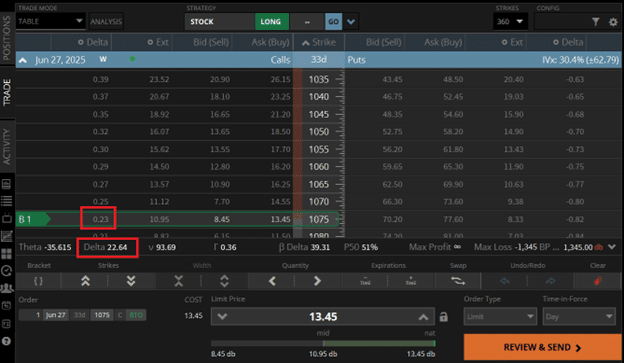The image size is (624, 363).
Task: Click the calls Delta column header
Action: [x=93, y=42]
